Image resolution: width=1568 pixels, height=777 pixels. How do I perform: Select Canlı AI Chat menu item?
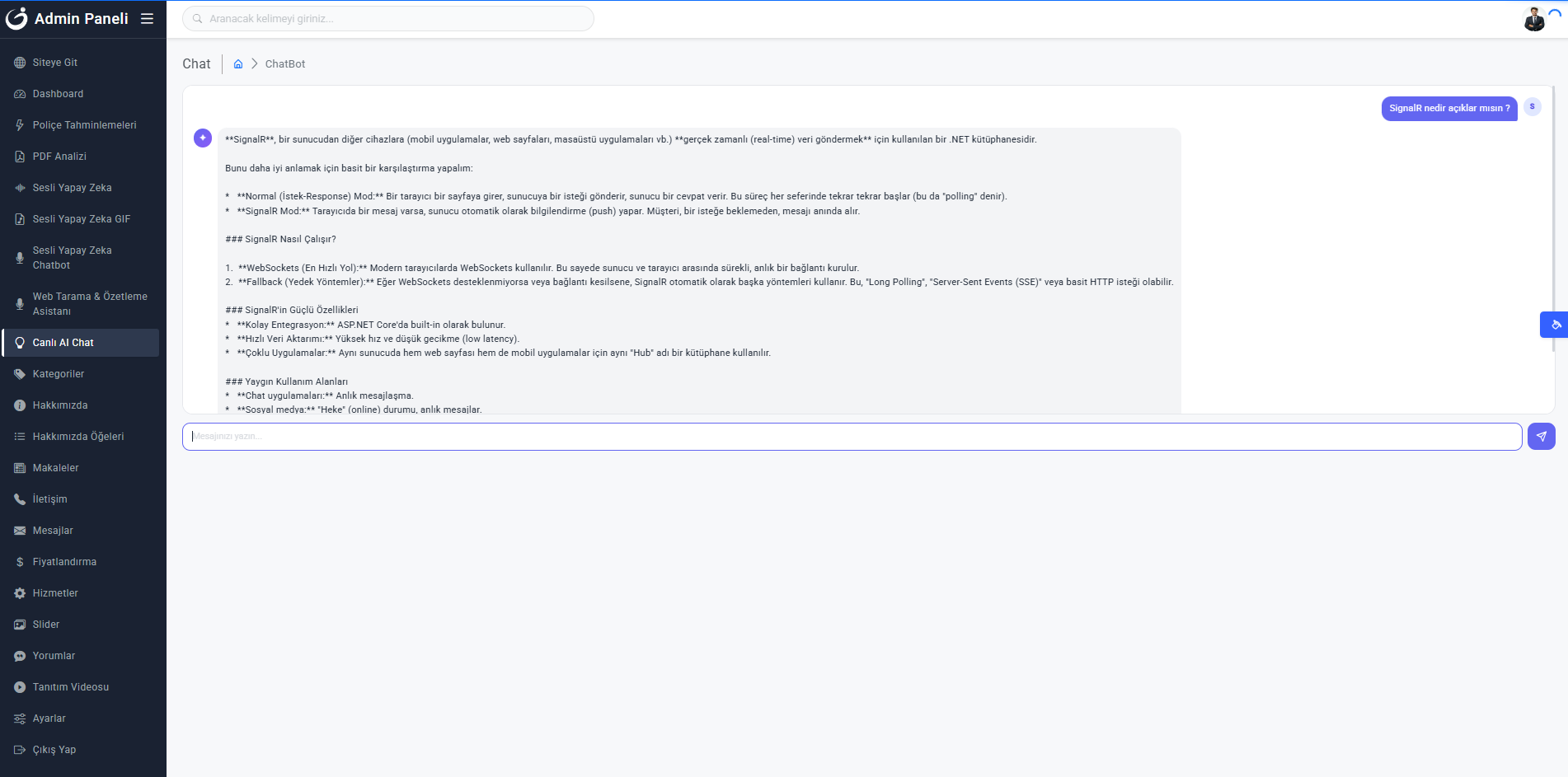point(81,343)
